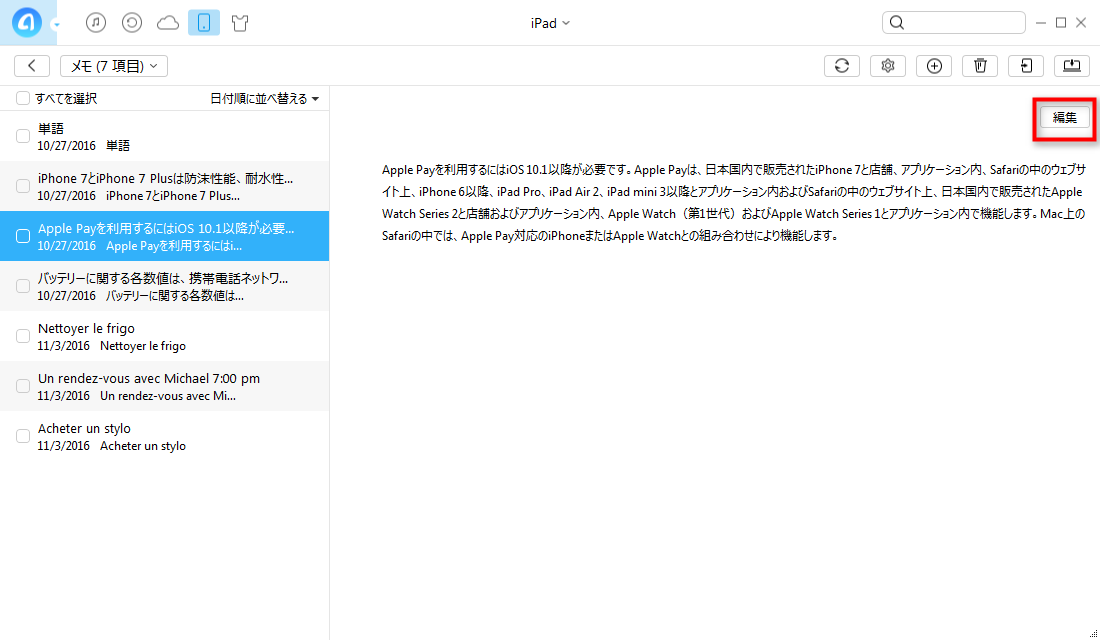
Task: Click the Apple Pay note body text
Action: (734, 203)
